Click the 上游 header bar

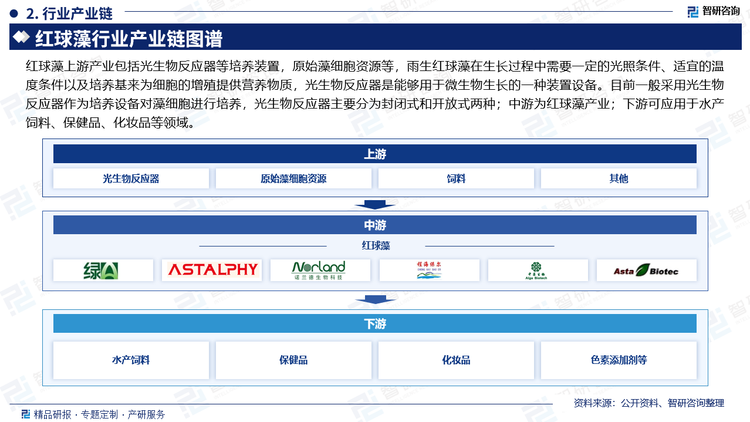375,154
